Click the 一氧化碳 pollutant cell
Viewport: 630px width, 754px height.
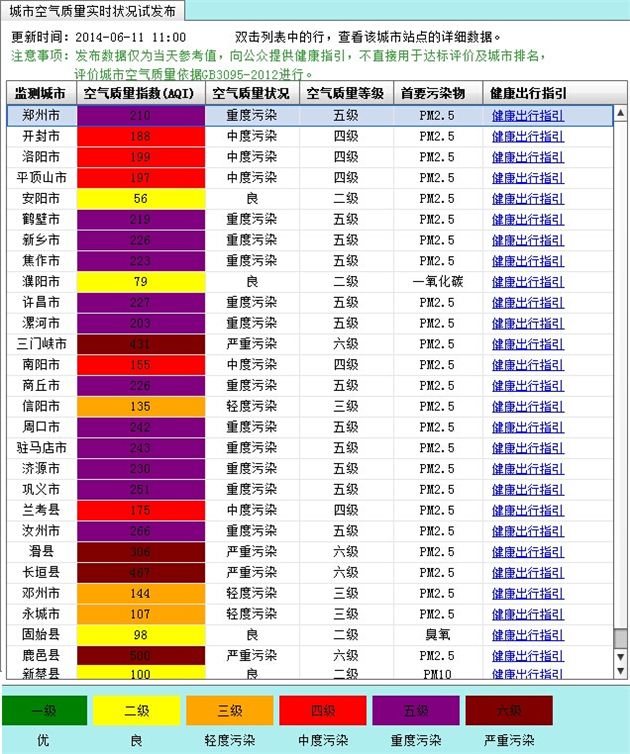click(x=438, y=282)
